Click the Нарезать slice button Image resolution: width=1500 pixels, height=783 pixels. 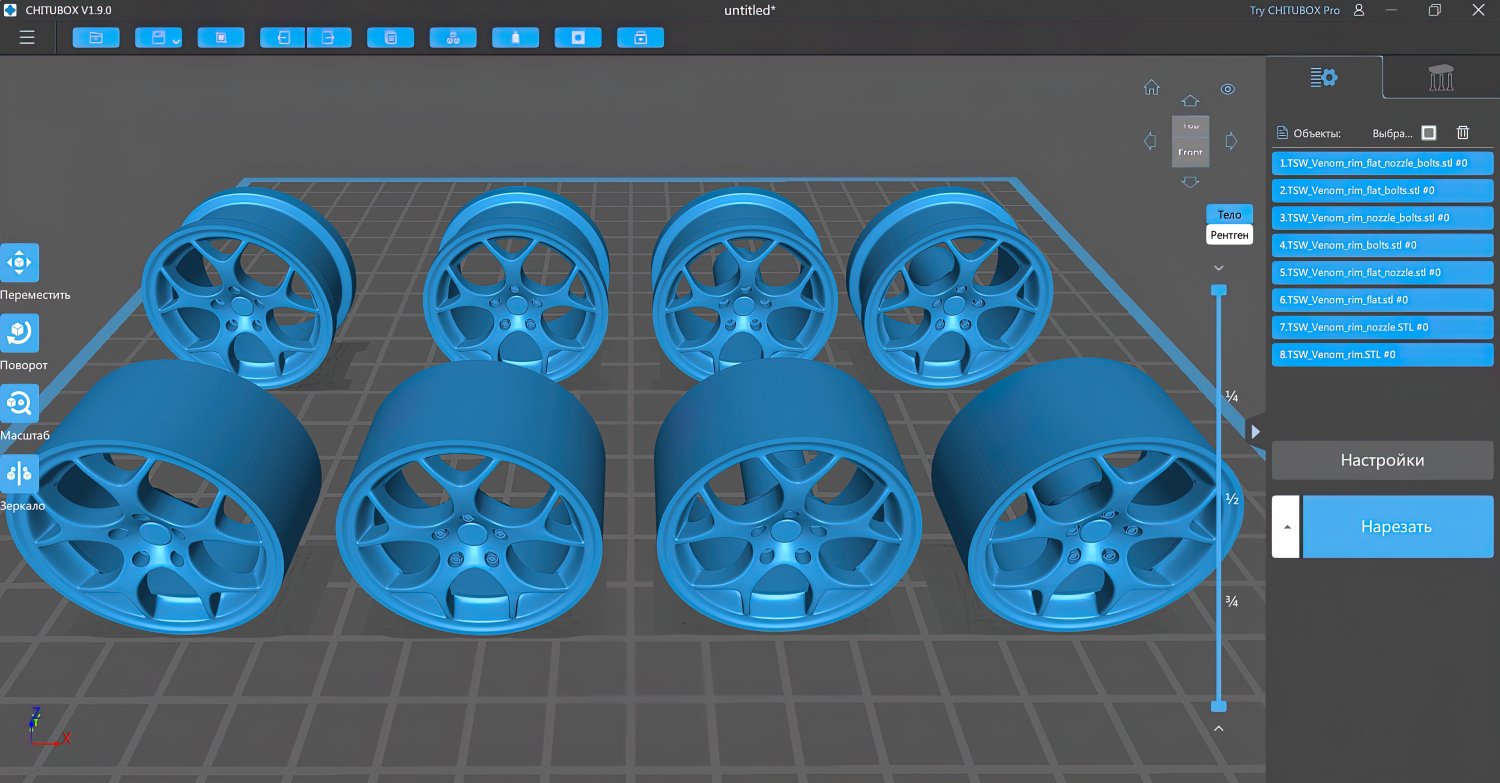[x=1396, y=526]
